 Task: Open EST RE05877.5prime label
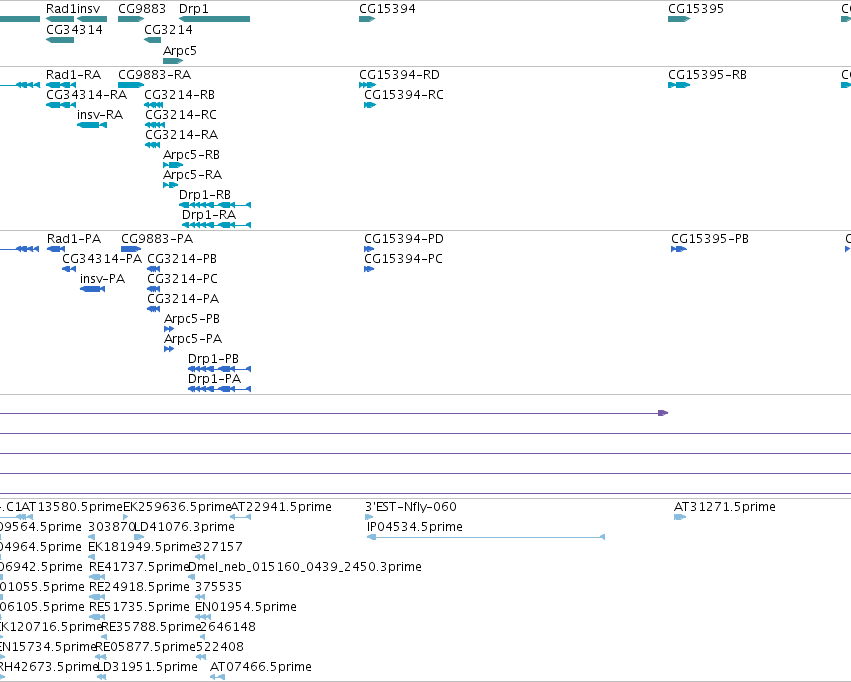pyautogui.click(x=145, y=646)
